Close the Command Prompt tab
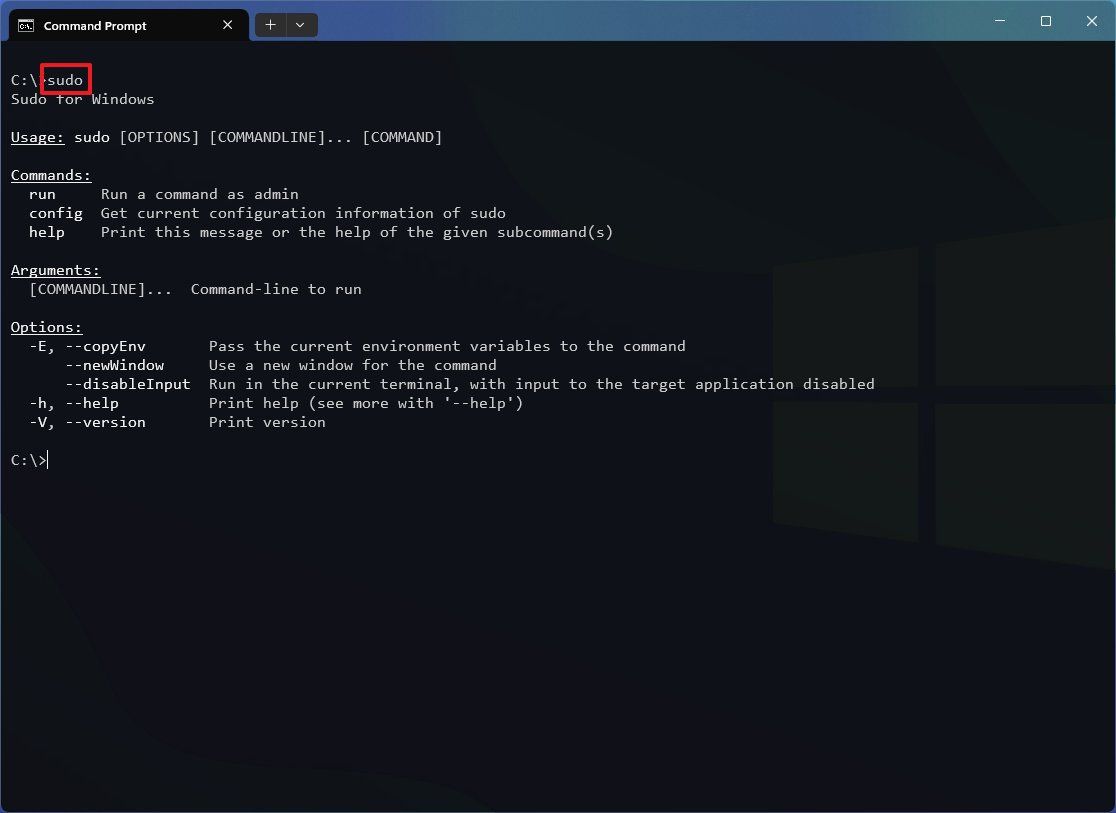Screen dimensions: 1116x813 tap(228, 25)
